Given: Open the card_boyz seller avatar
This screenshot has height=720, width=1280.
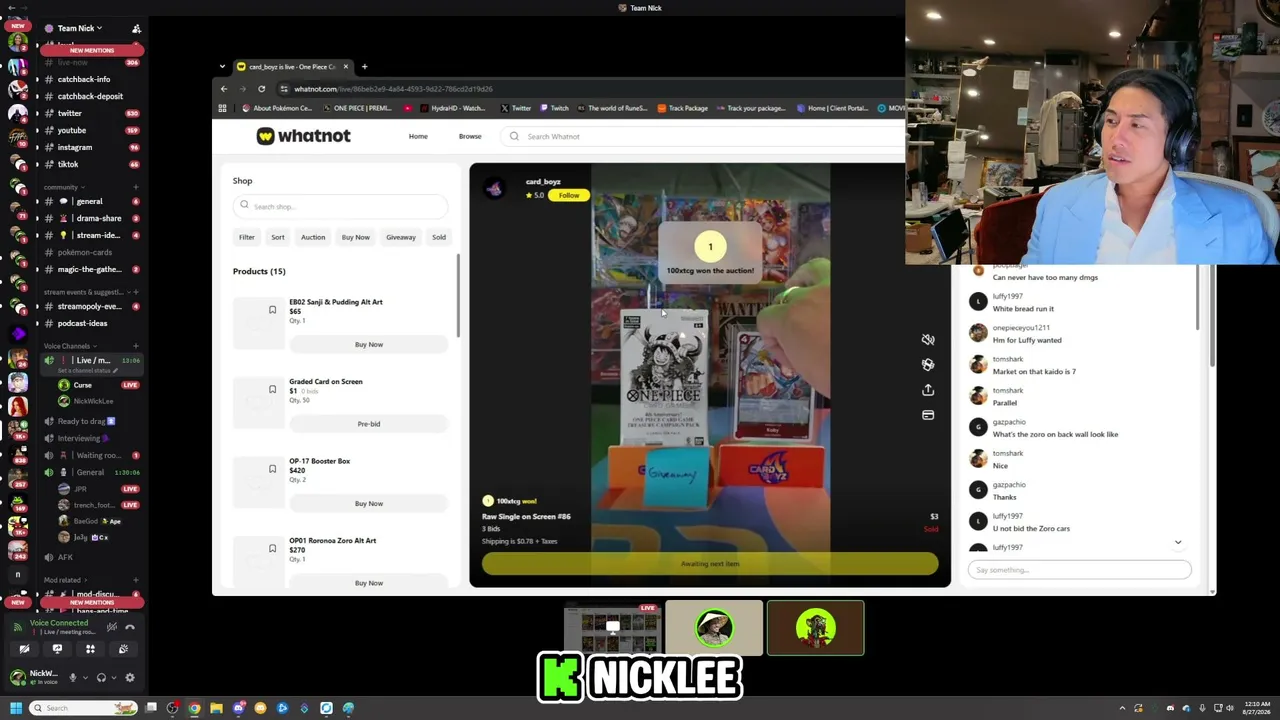Looking at the screenshot, I should (494, 189).
